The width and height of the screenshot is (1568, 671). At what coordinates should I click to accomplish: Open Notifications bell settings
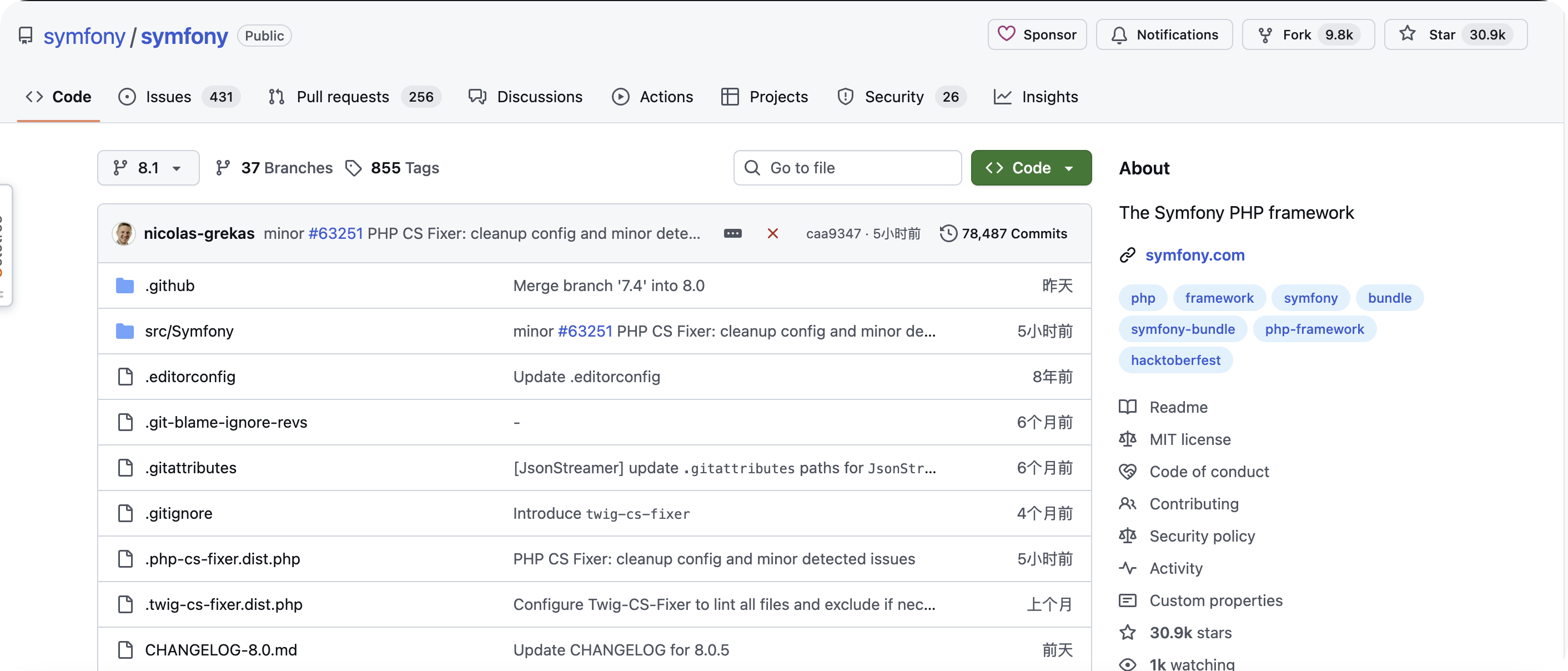click(1164, 34)
